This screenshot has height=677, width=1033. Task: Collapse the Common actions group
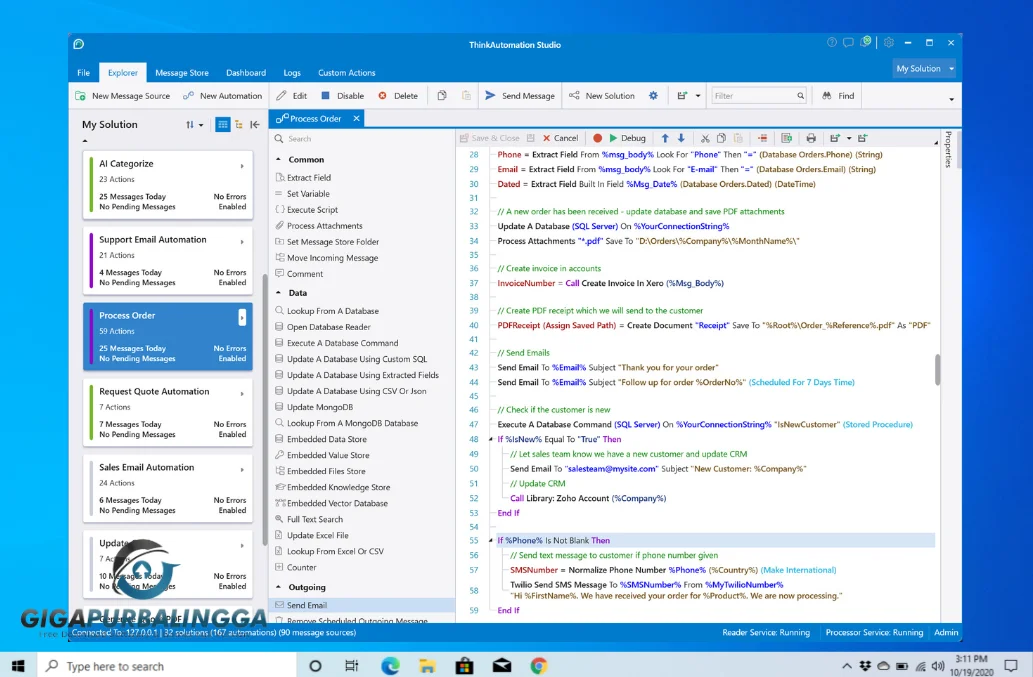tap(278, 159)
